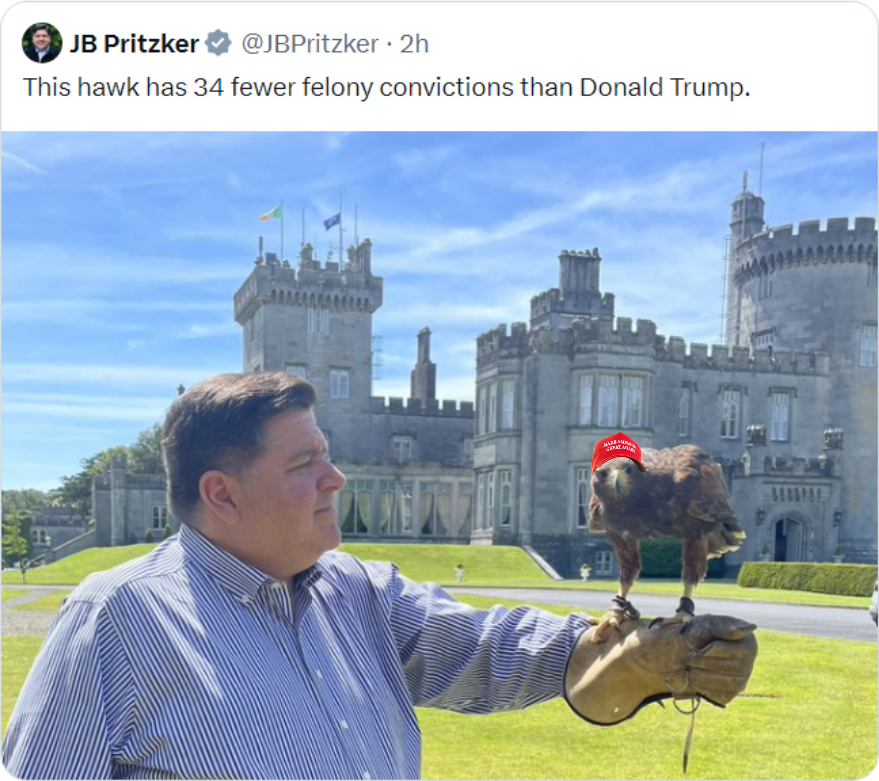Open JB Pritzker's profile avatar
Viewport: 879px width, 781px height.
point(41,43)
